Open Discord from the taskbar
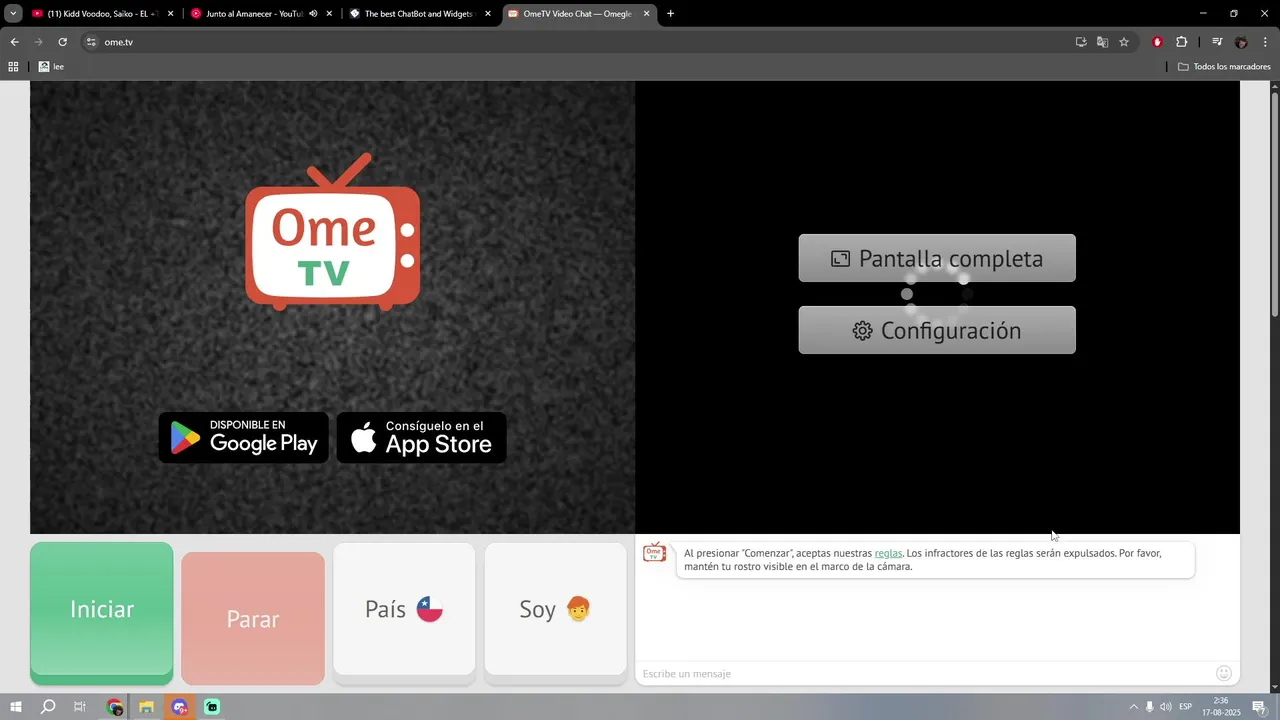The width and height of the screenshot is (1280, 720). pyautogui.click(x=179, y=707)
